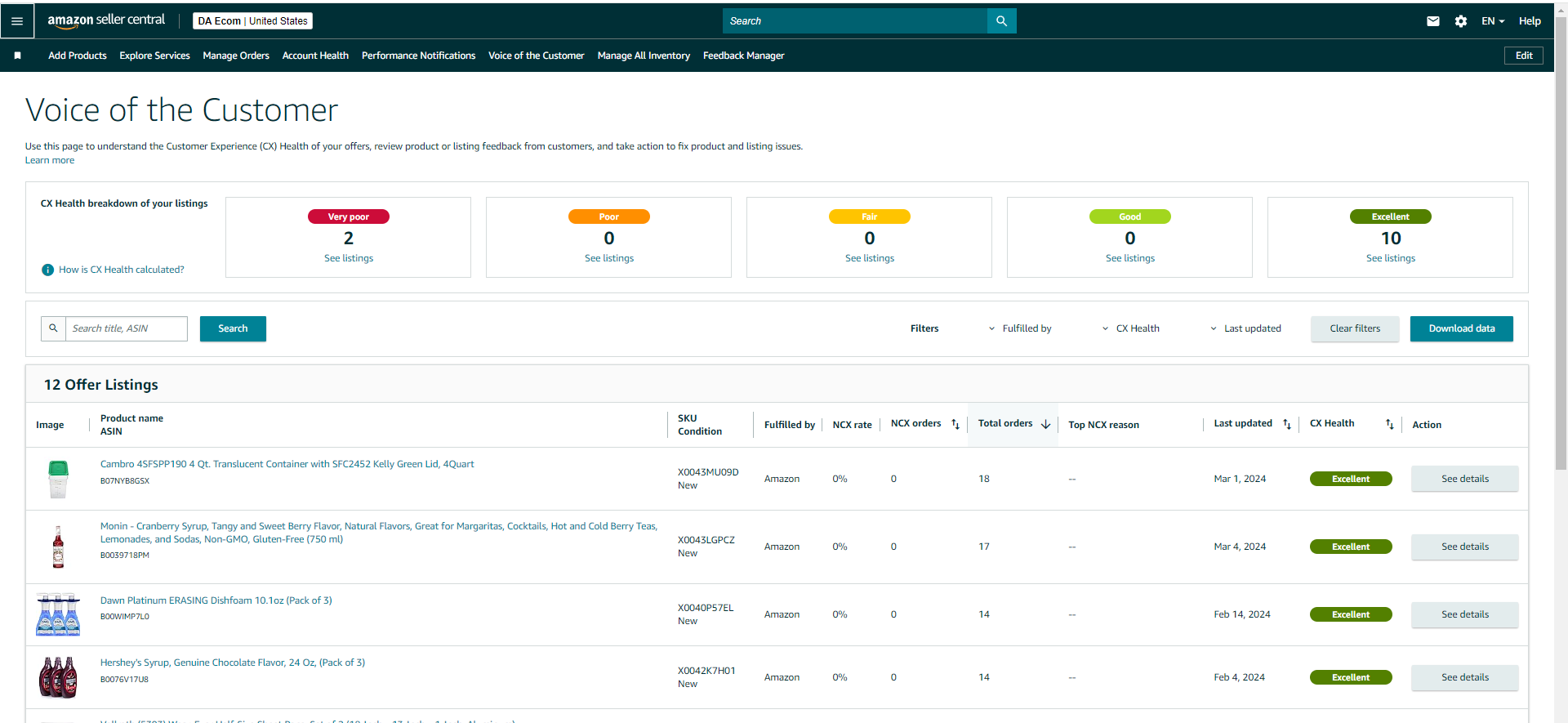The height and width of the screenshot is (723, 1568).
Task: See listings under Poor
Action: click(609, 258)
